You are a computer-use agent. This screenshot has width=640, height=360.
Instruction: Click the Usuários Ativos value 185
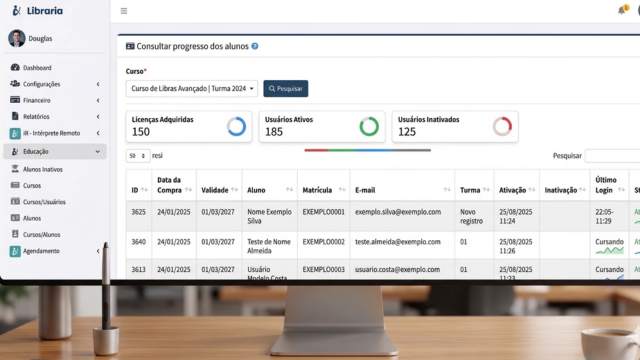[x=274, y=132]
